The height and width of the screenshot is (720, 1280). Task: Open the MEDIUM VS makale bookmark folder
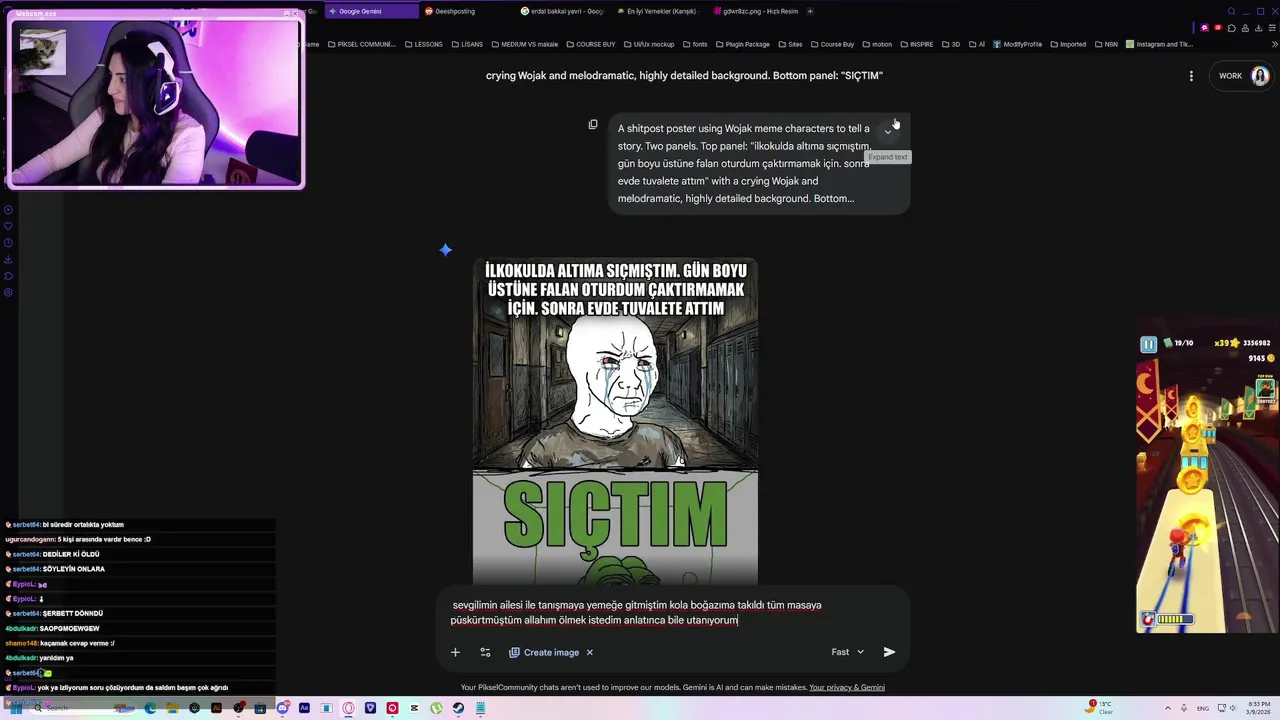(525, 44)
